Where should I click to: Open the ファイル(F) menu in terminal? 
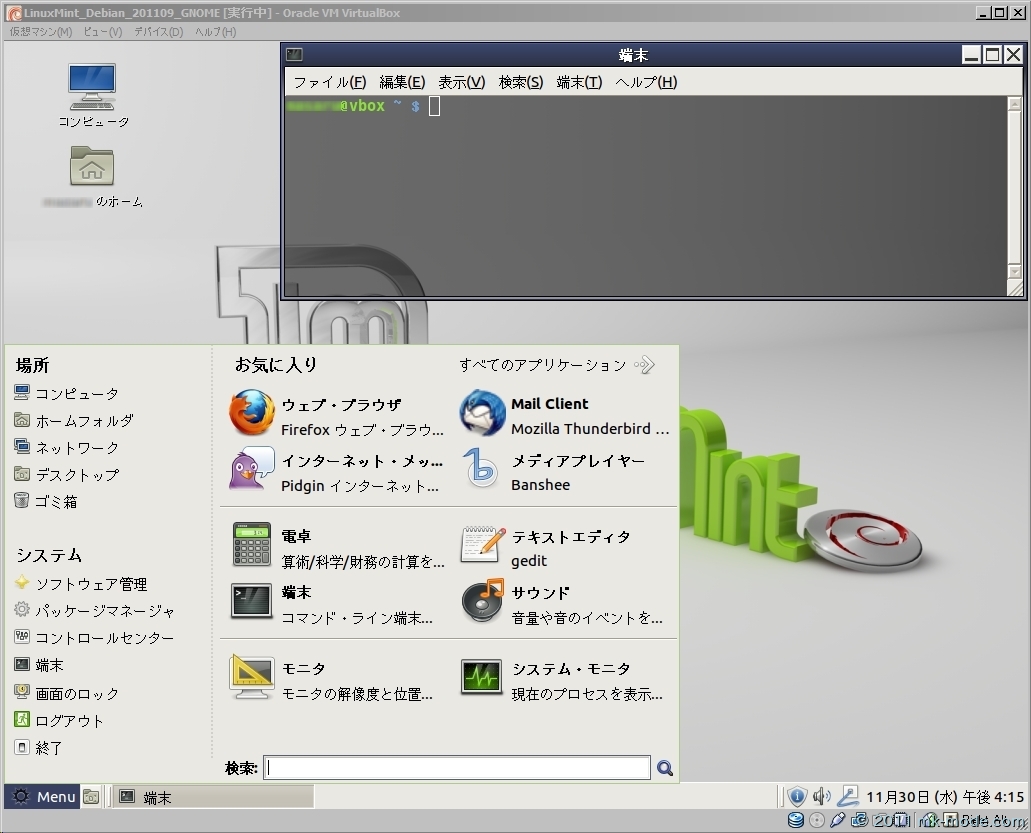tap(329, 82)
